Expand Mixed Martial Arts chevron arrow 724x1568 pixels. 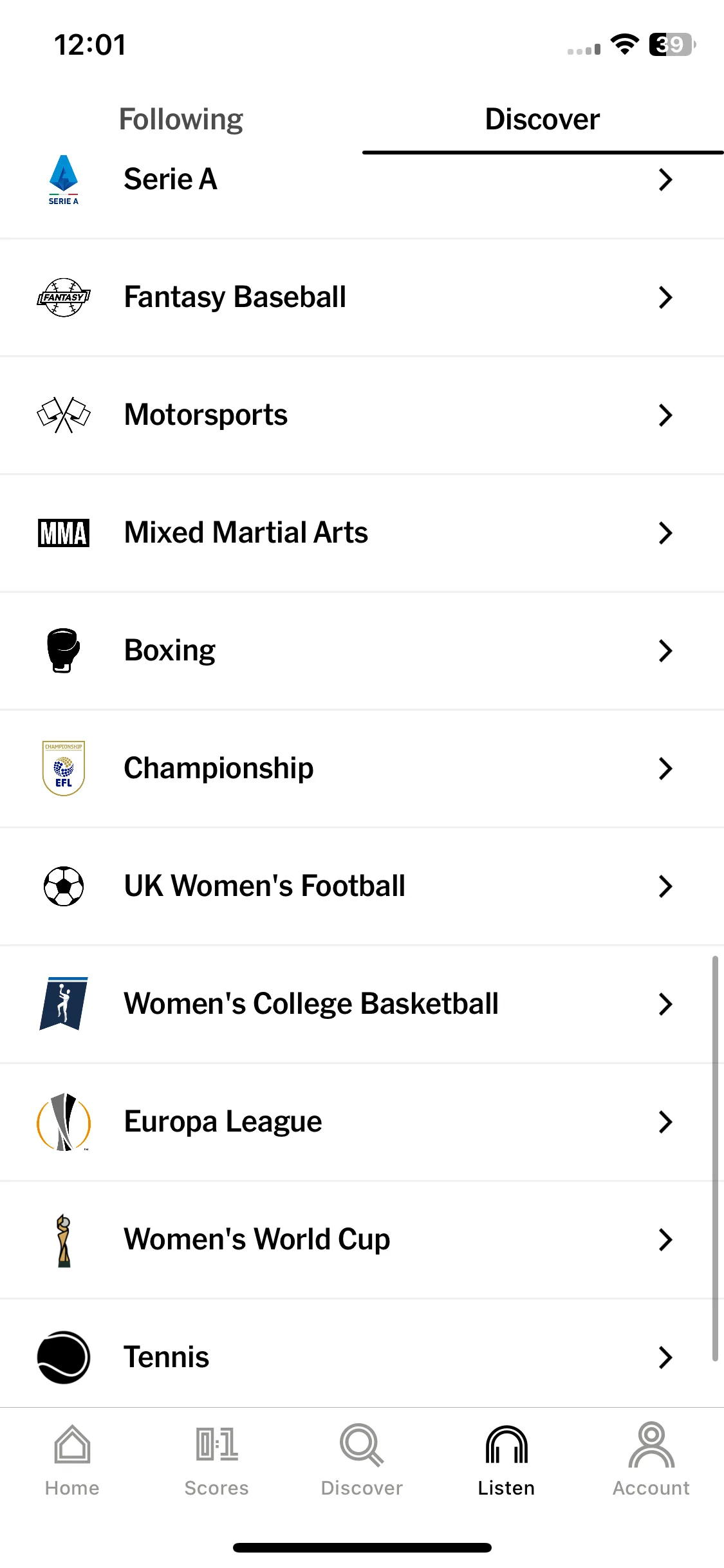tap(665, 533)
